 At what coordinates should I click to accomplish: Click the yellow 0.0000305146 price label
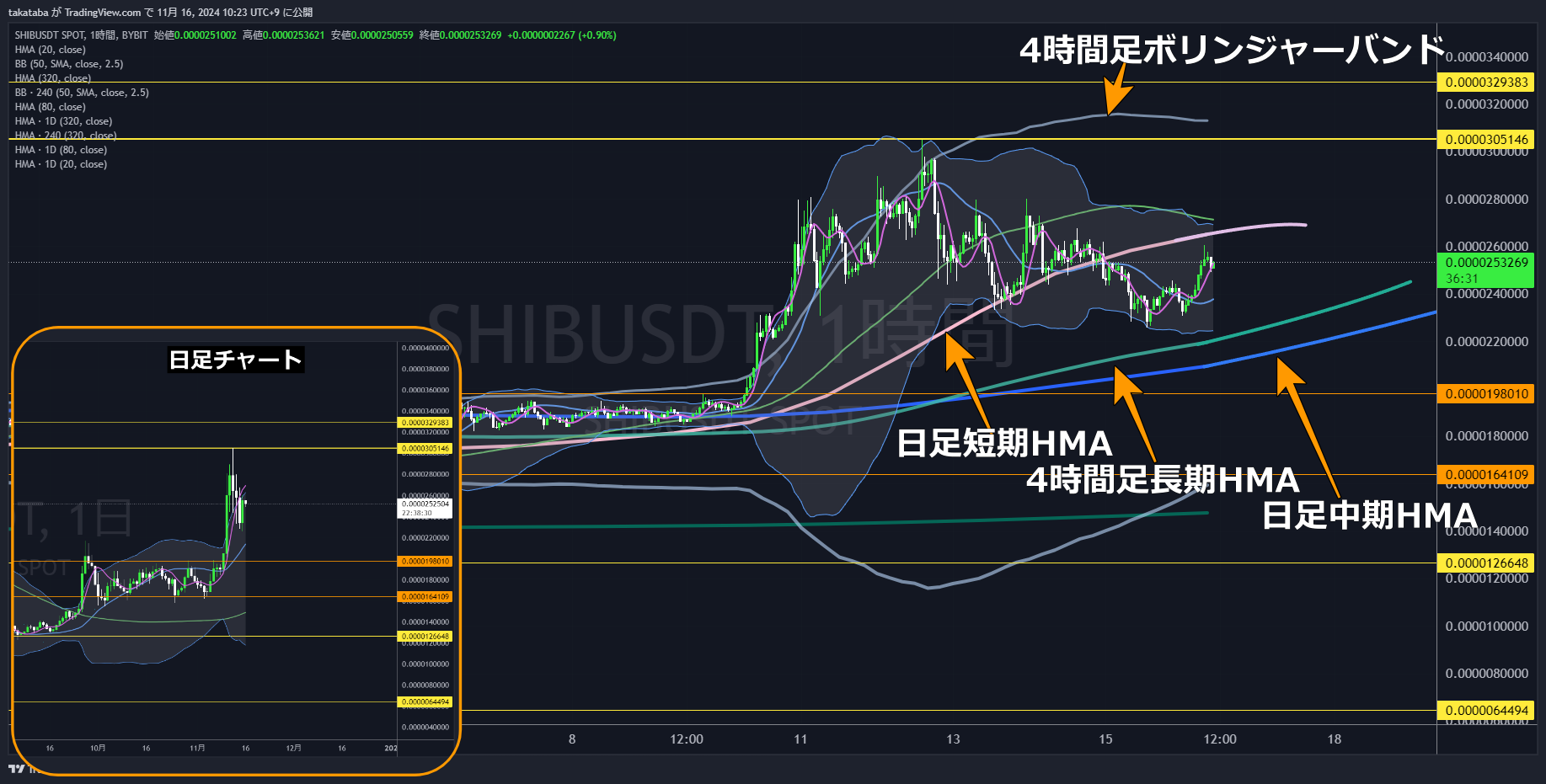pos(1486,140)
